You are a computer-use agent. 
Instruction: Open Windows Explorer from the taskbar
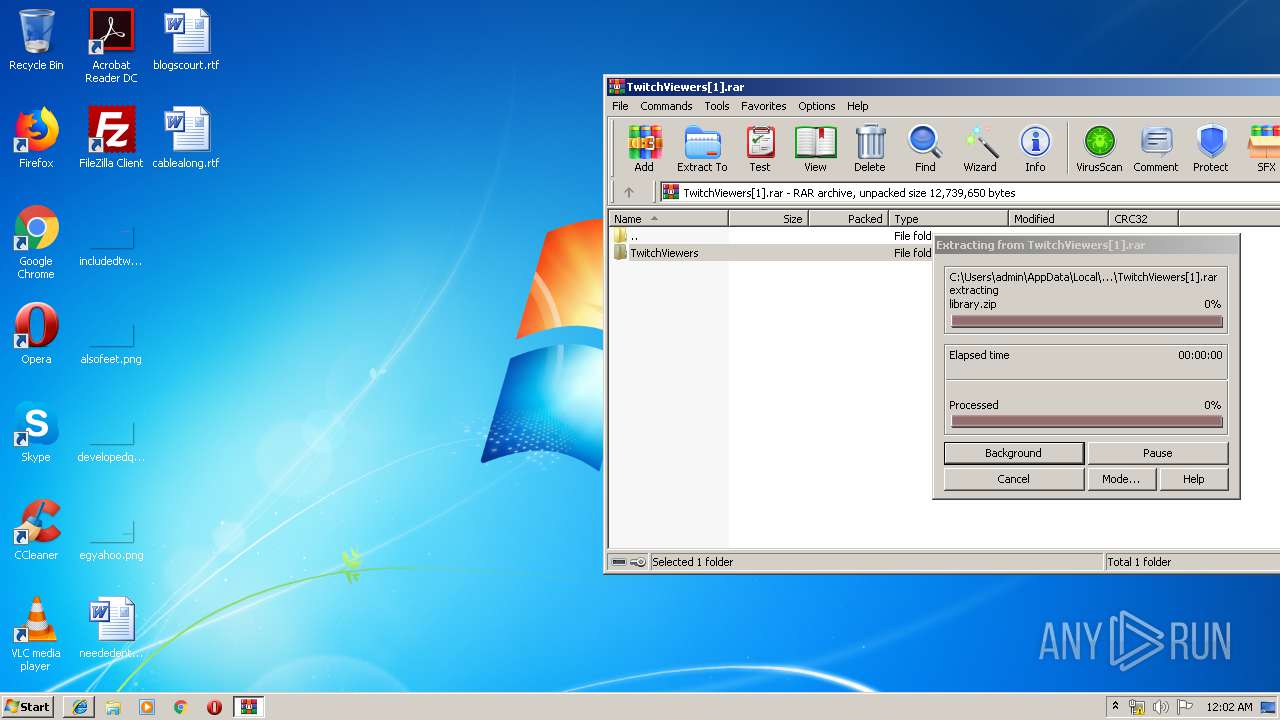[113, 707]
